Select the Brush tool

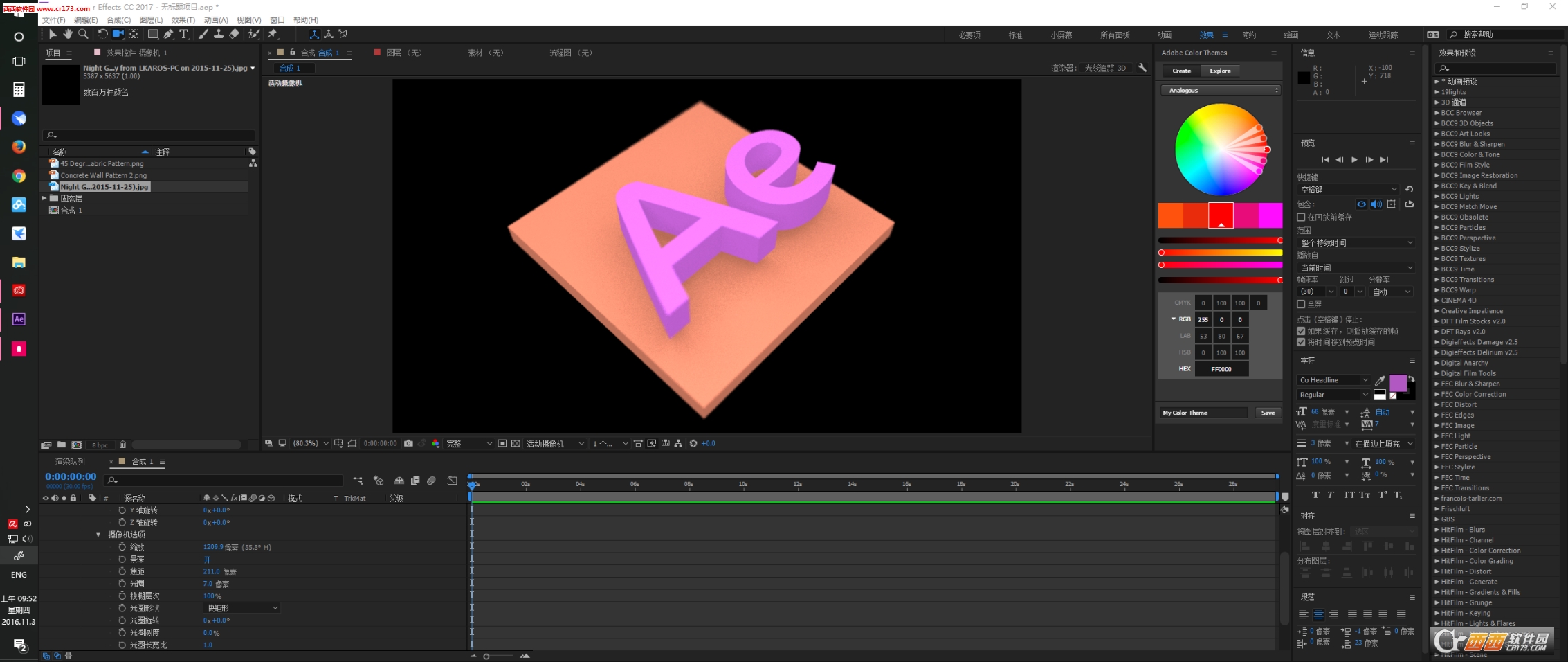[203, 34]
